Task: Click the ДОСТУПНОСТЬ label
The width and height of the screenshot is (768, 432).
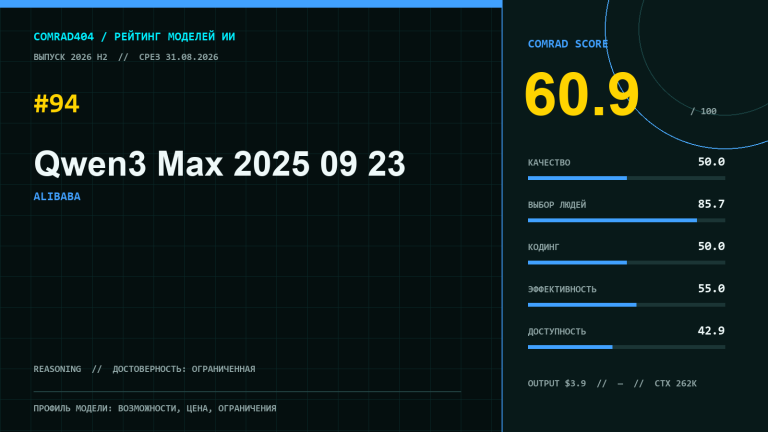Action: point(557,332)
